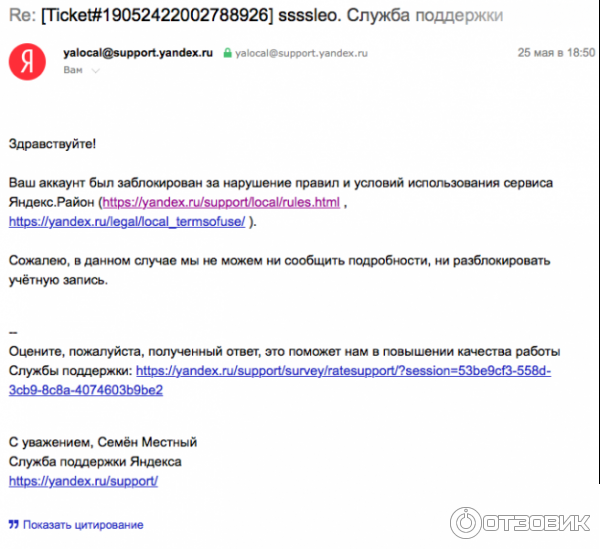This screenshot has width=600, height=549.
Task: Open the local_termsofuse legal link
Action: point(127,221)
